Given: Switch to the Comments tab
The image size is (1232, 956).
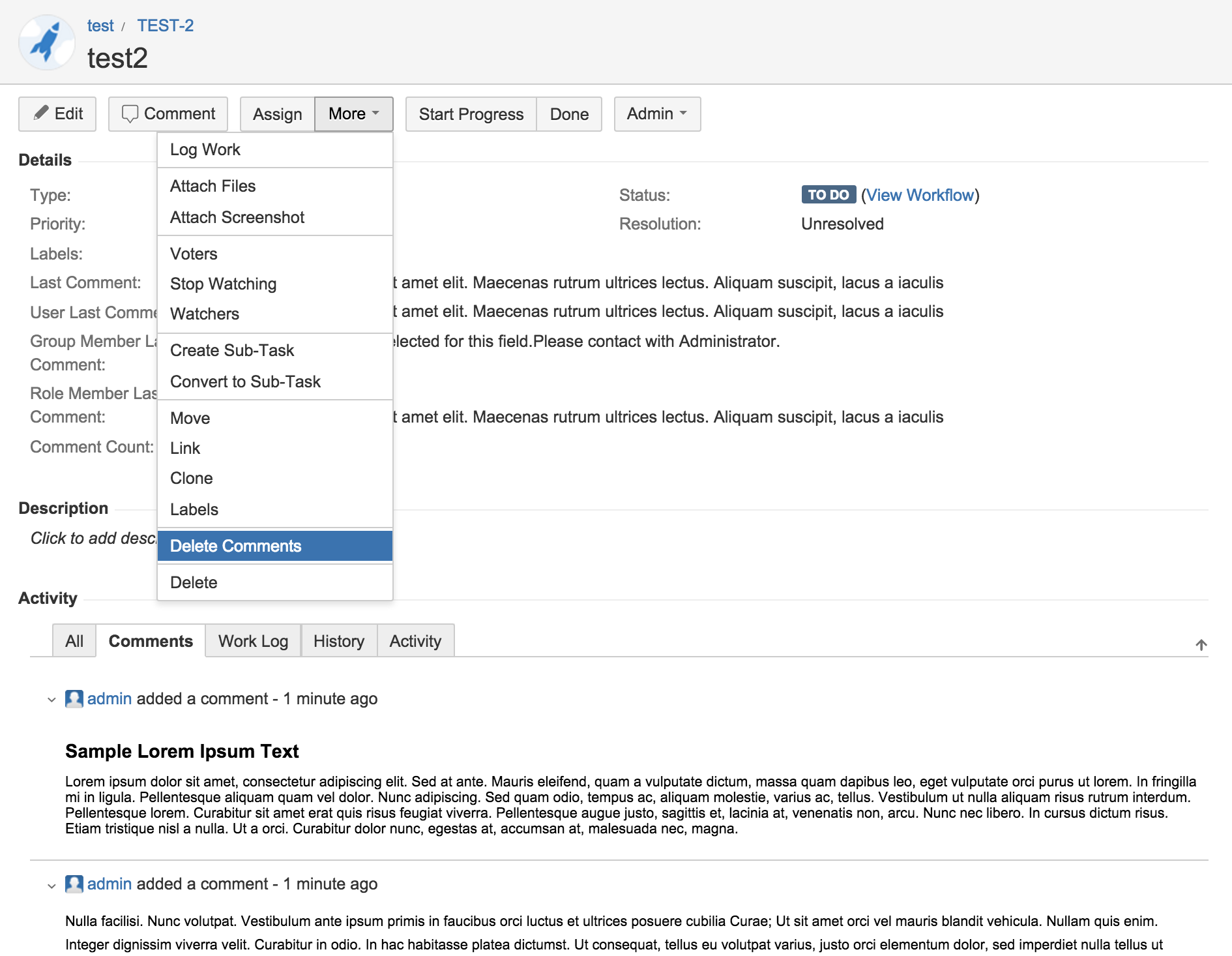Looking at the screenshot, I should pos(151,641).
